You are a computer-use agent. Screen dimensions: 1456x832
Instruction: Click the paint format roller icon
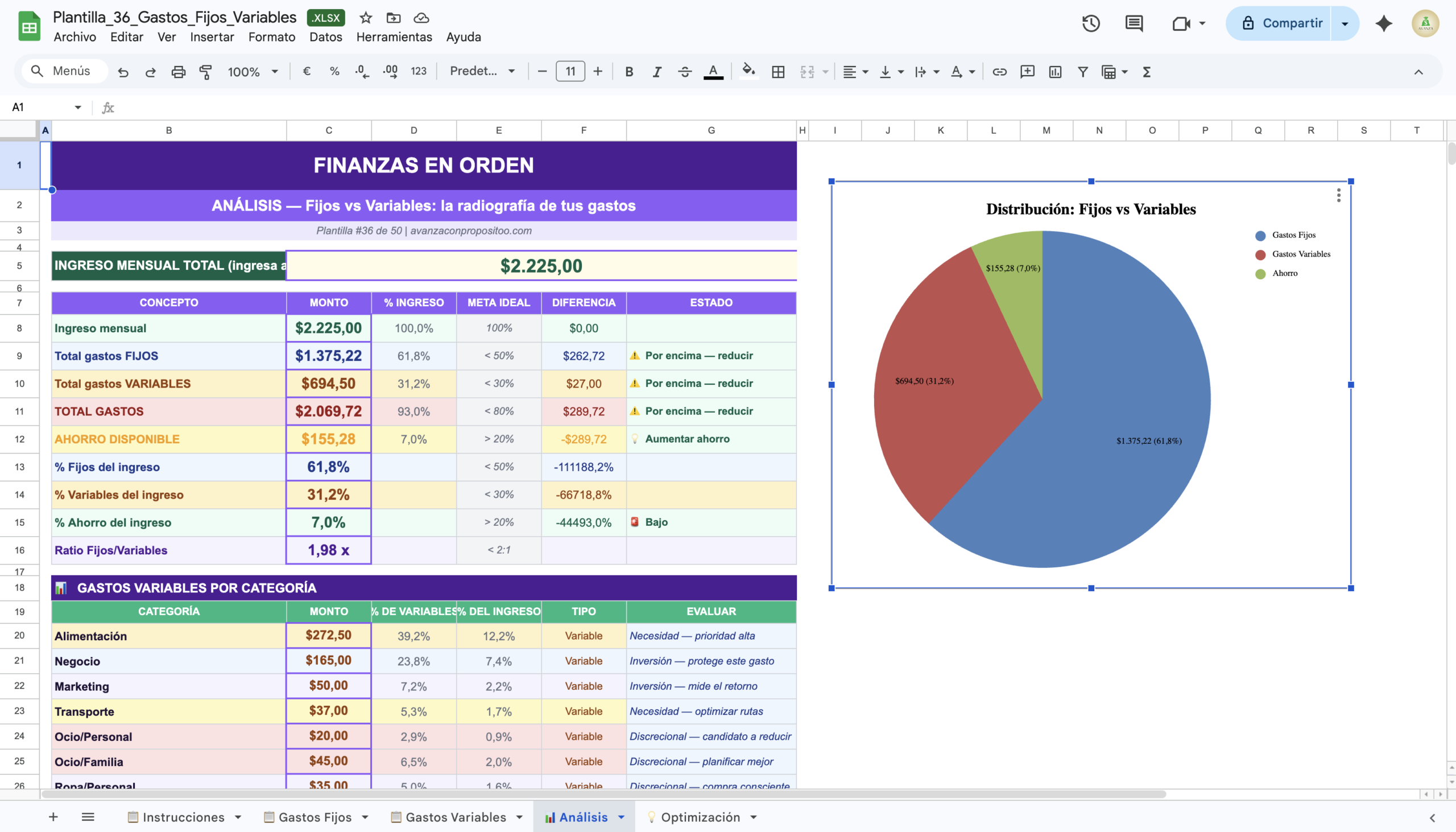[205, 72]
